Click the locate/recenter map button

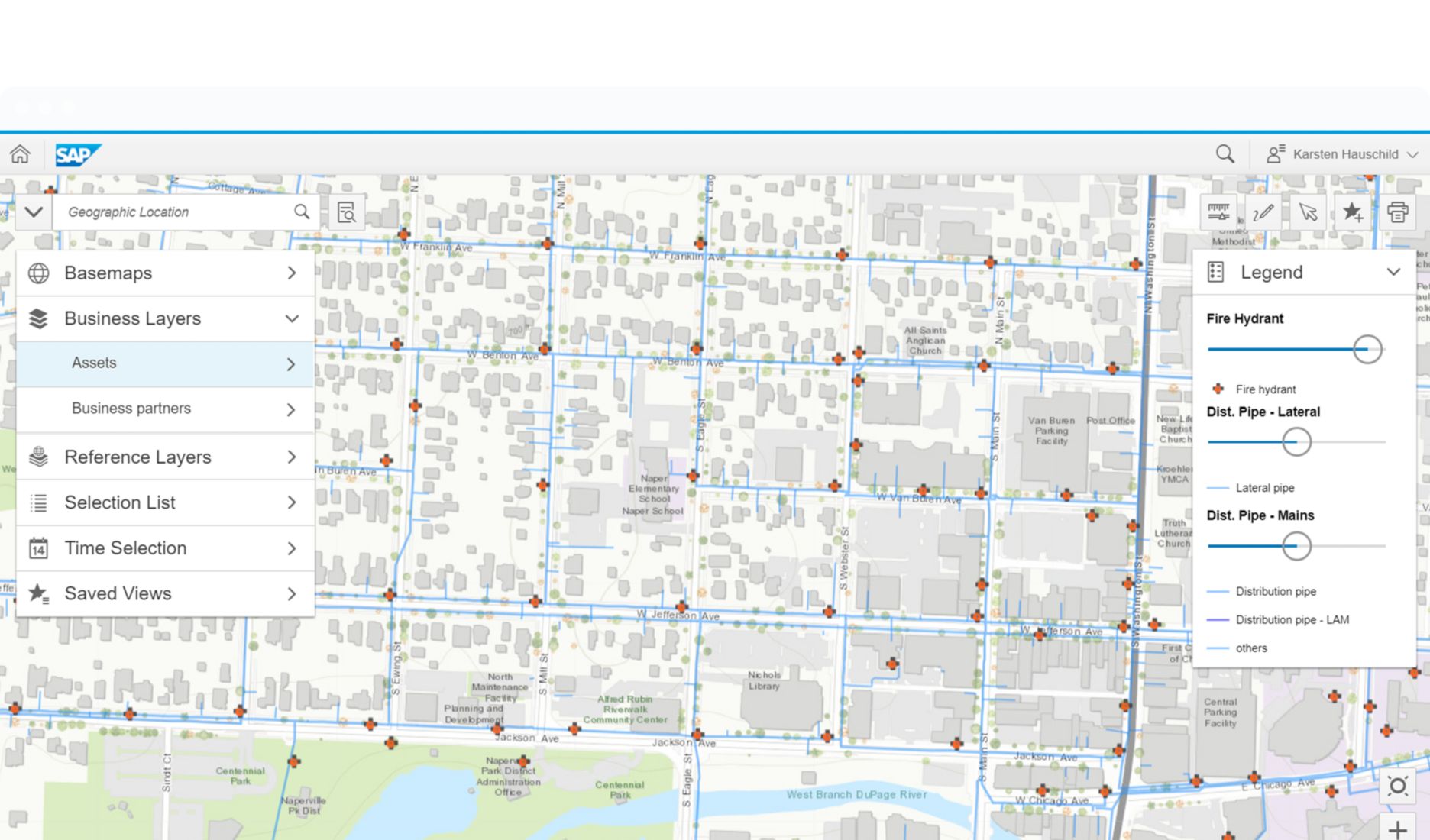tap(1397, 786)
